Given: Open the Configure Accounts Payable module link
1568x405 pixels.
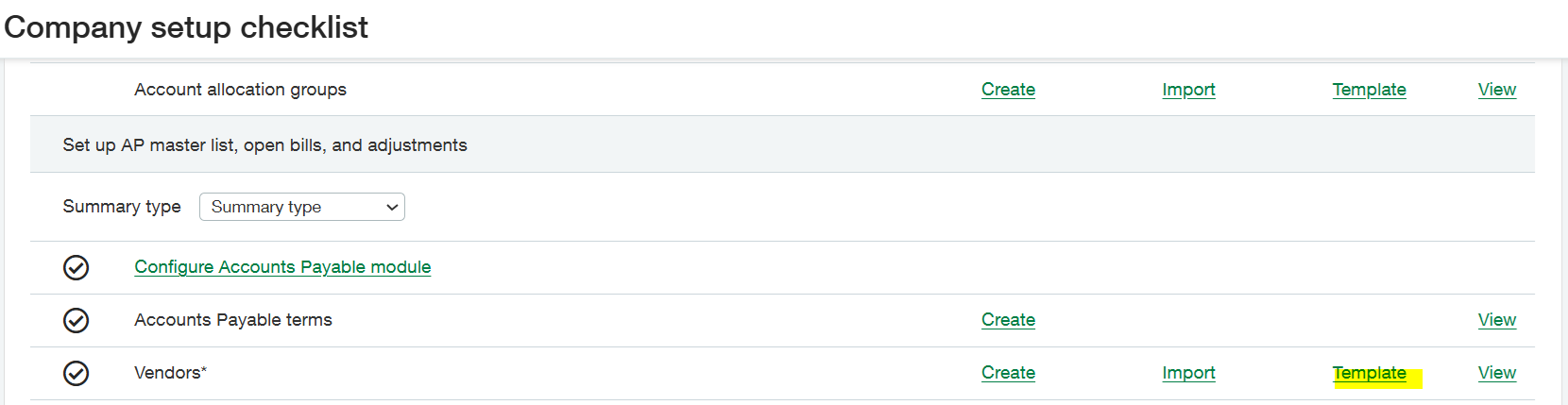Looking at the screenshot, I should pos(282,267).
